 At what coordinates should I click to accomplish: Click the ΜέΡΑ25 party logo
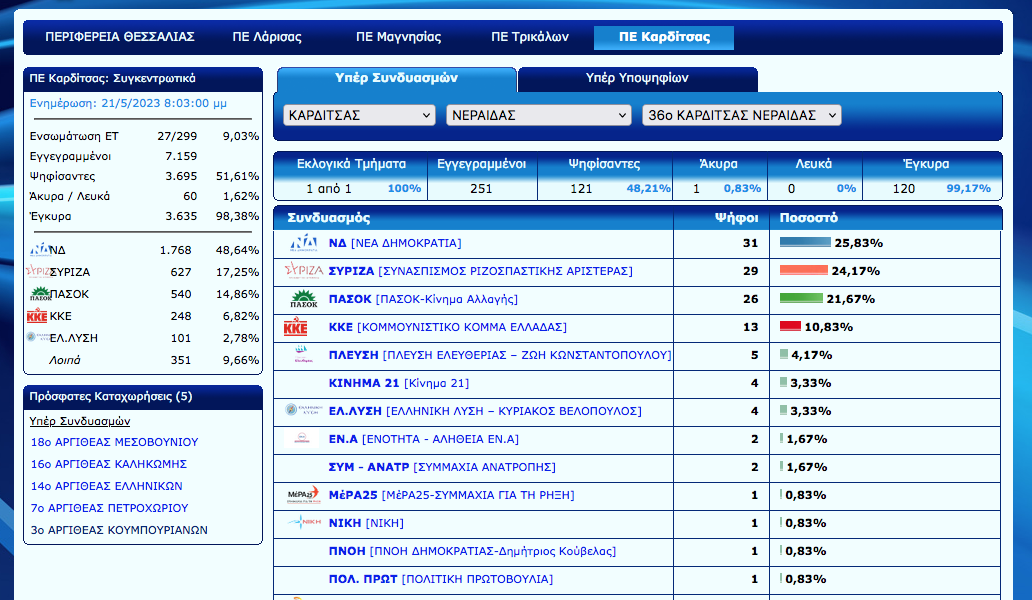[x=303, y=495]
